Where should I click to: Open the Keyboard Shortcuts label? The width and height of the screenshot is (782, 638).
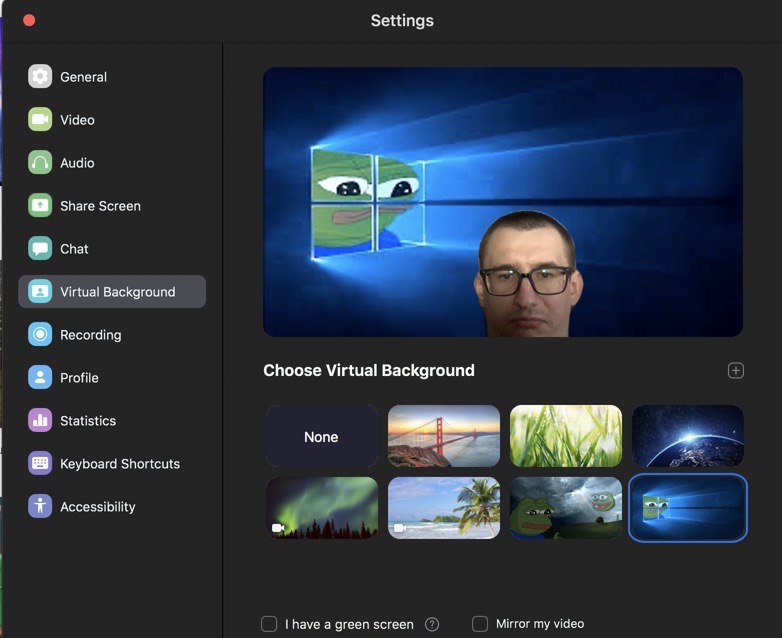[120, 464]
